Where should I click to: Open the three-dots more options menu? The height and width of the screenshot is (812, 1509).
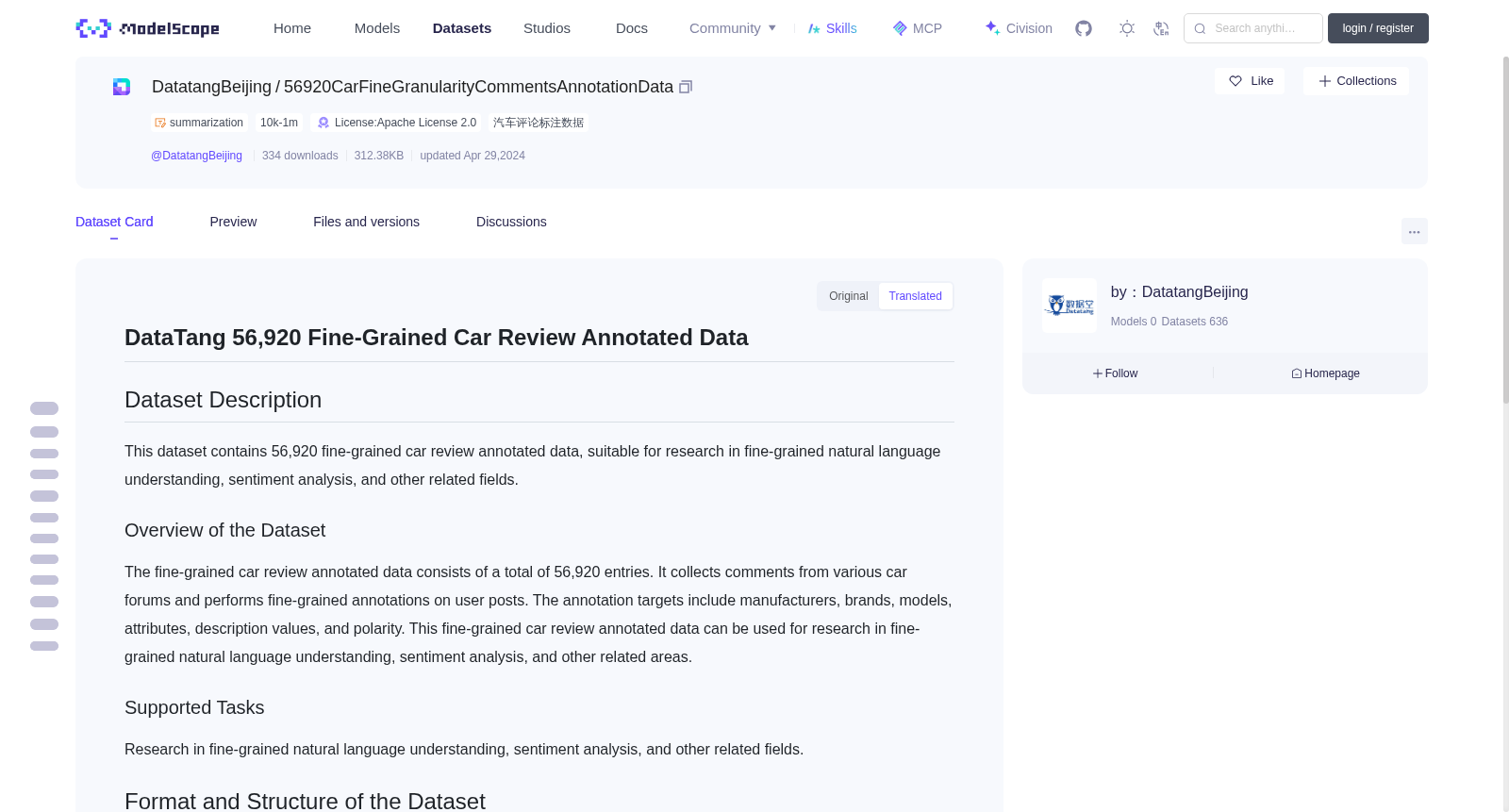[1415, 231]
